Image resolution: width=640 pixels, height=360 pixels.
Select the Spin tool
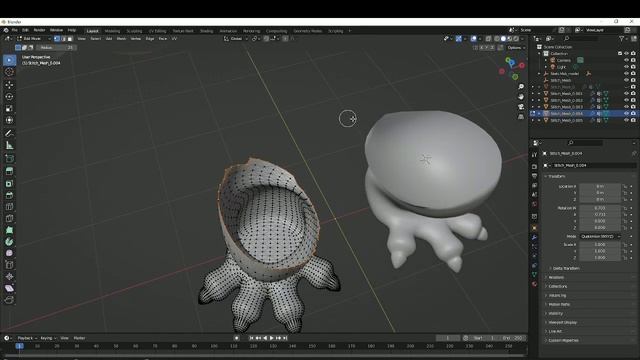(9, 242)
